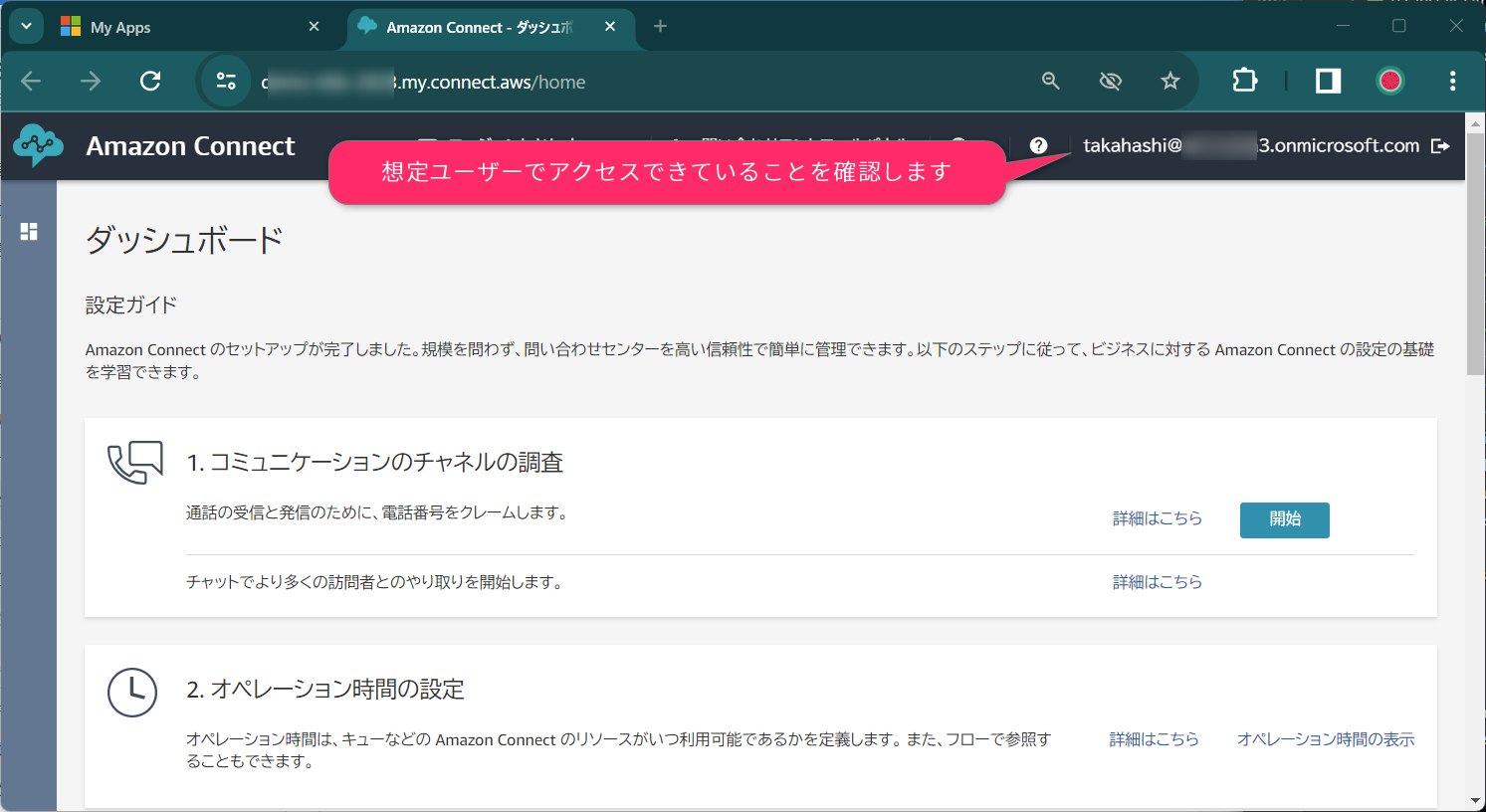This screenshot has height=812, width=1486.
Task: Click heading 2. オペレーション時間の設定
Action: pyautogui.click(x=325, y=690)
